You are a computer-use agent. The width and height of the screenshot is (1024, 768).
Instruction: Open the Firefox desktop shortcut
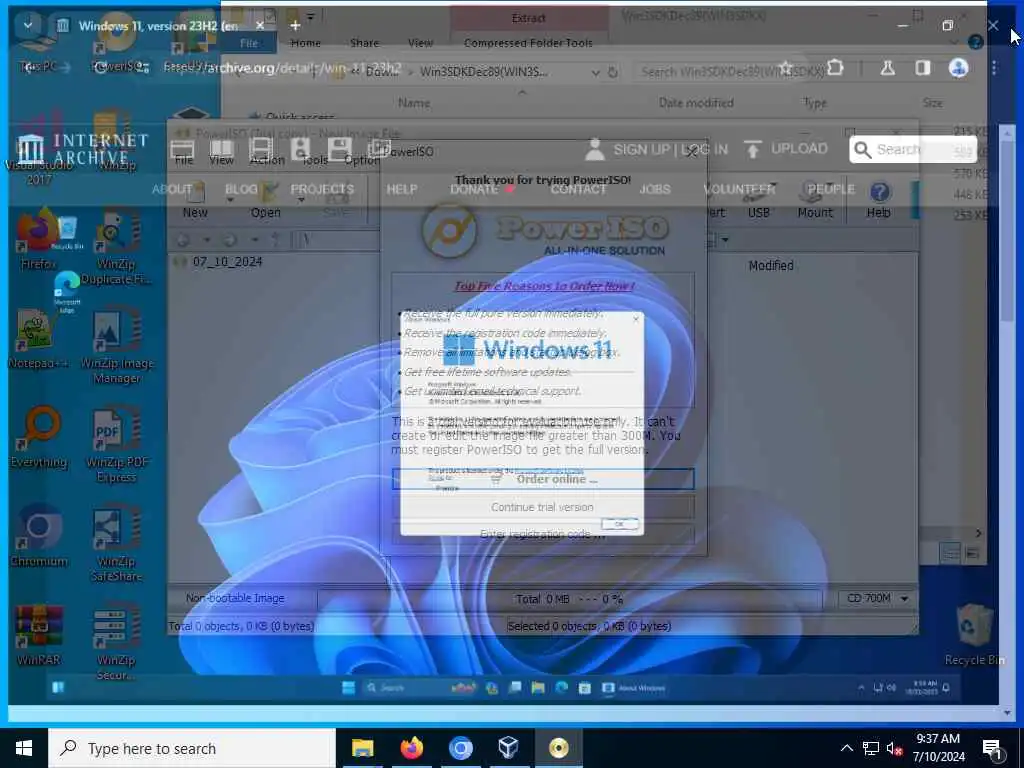(38, 240)
